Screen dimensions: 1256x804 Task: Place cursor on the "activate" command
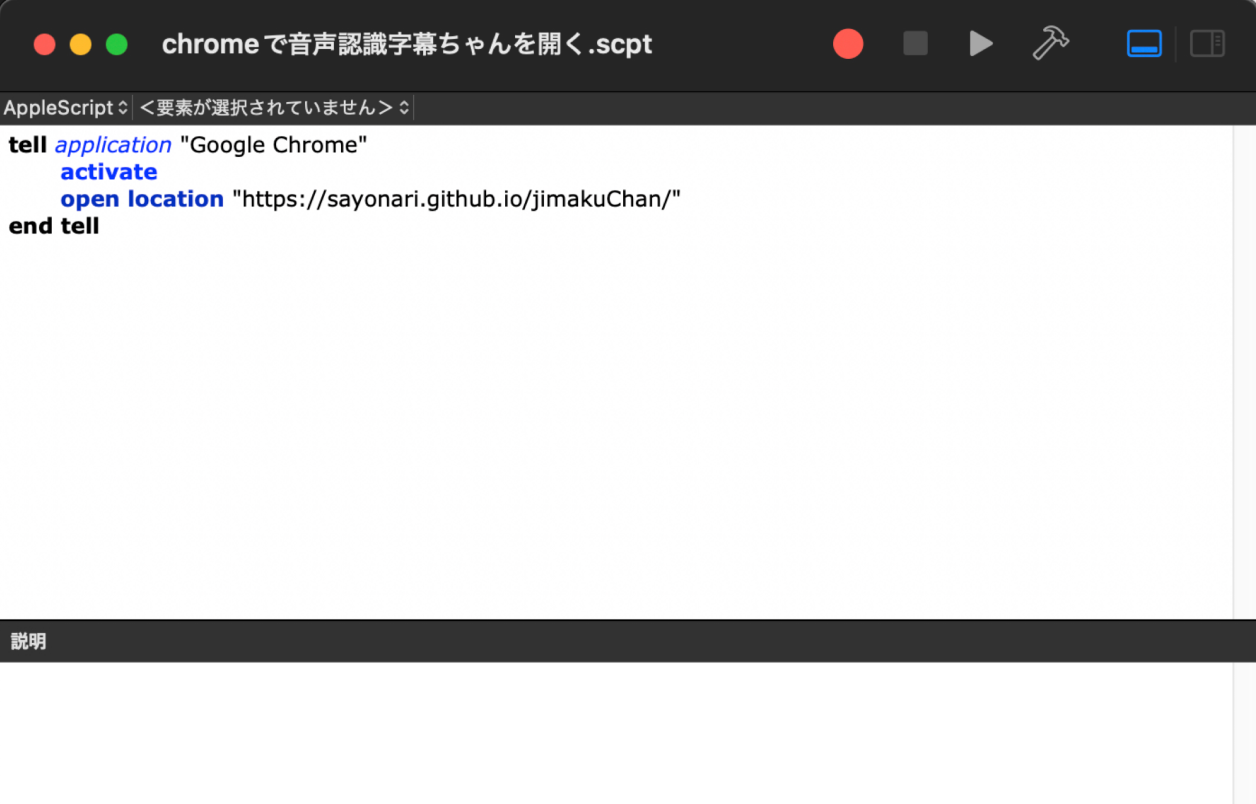tap(109, 172)
